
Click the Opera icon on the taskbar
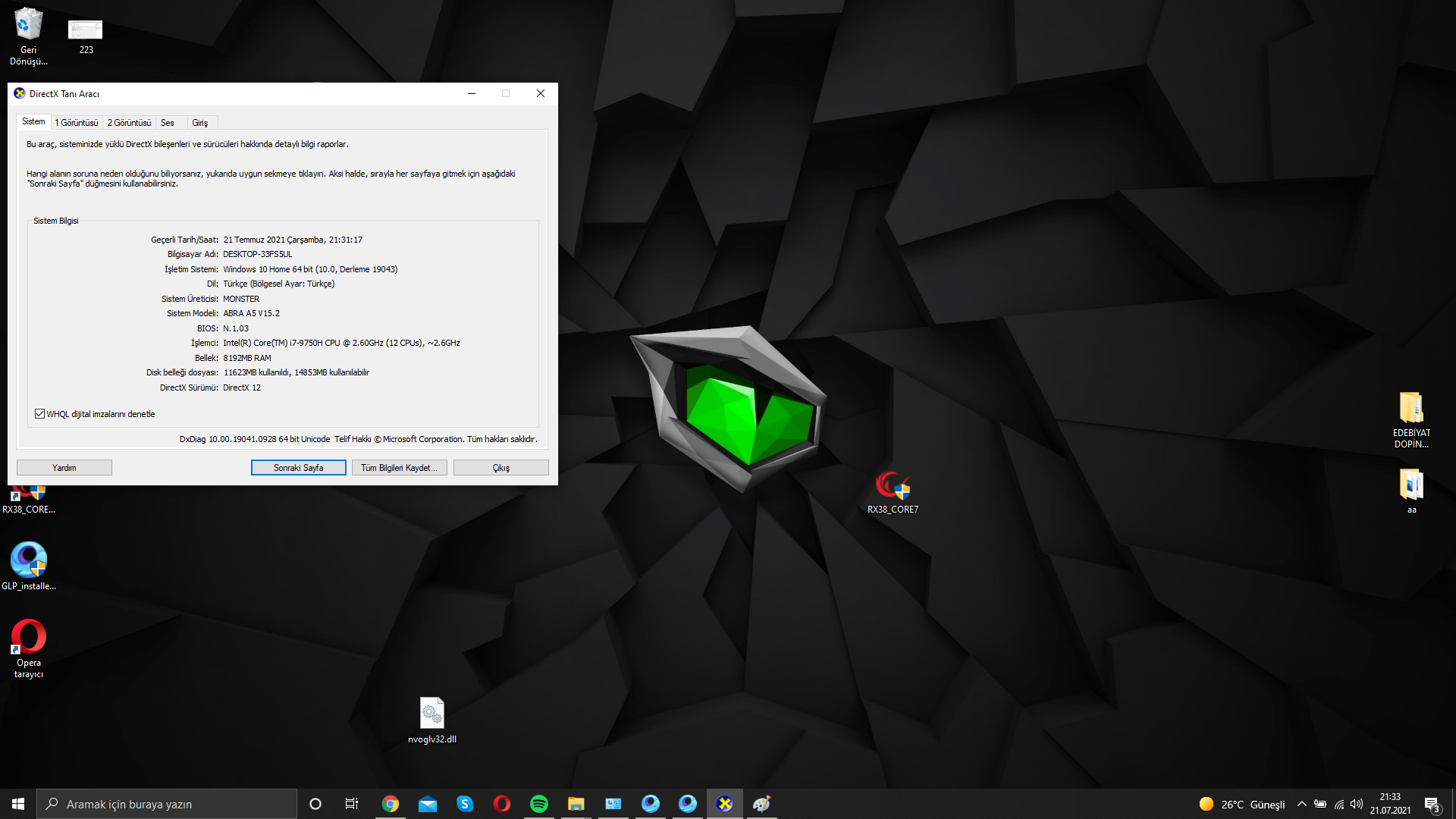pos(502,804)
